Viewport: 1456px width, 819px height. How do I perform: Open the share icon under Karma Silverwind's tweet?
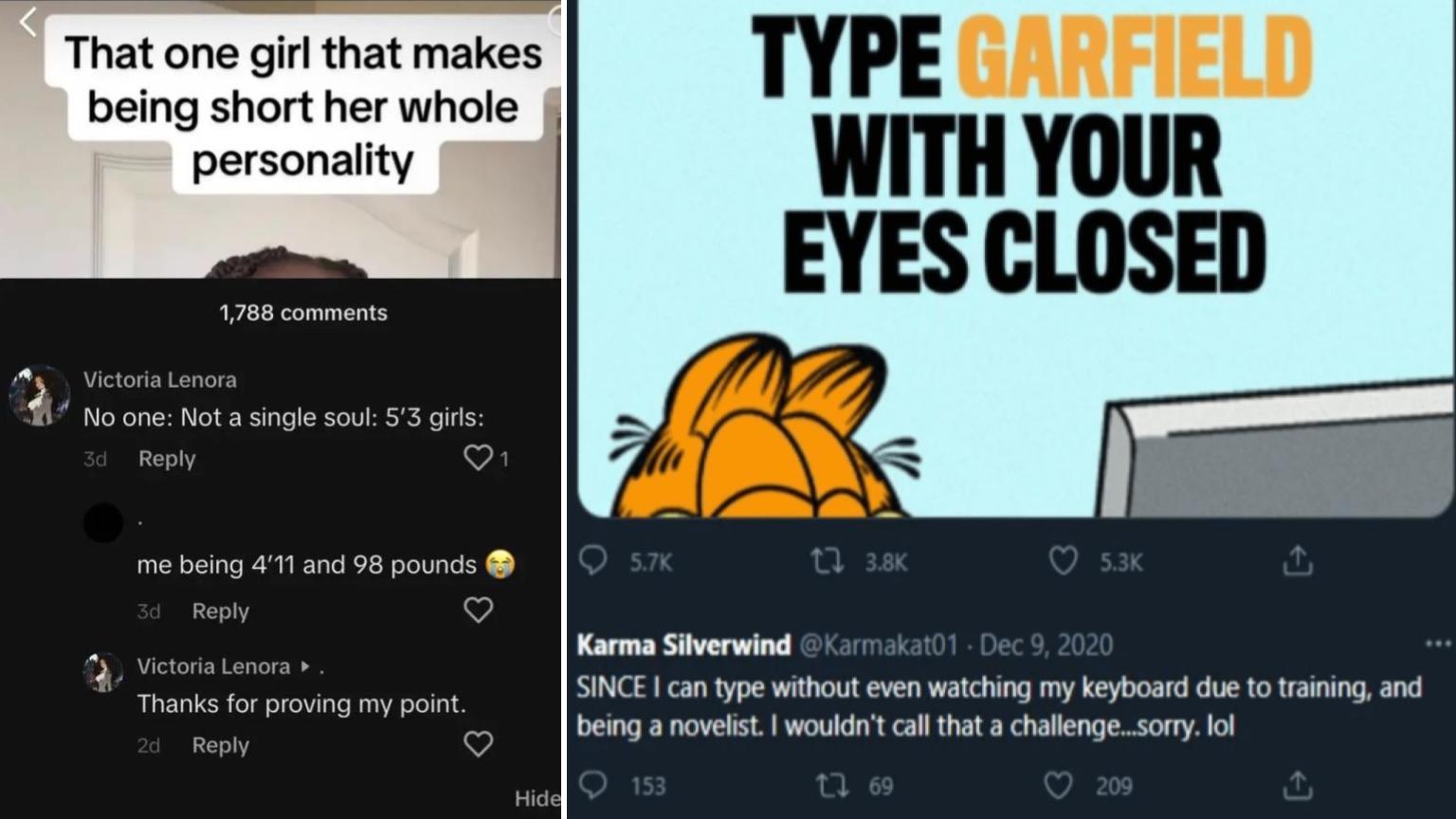tap(1296, 785)
